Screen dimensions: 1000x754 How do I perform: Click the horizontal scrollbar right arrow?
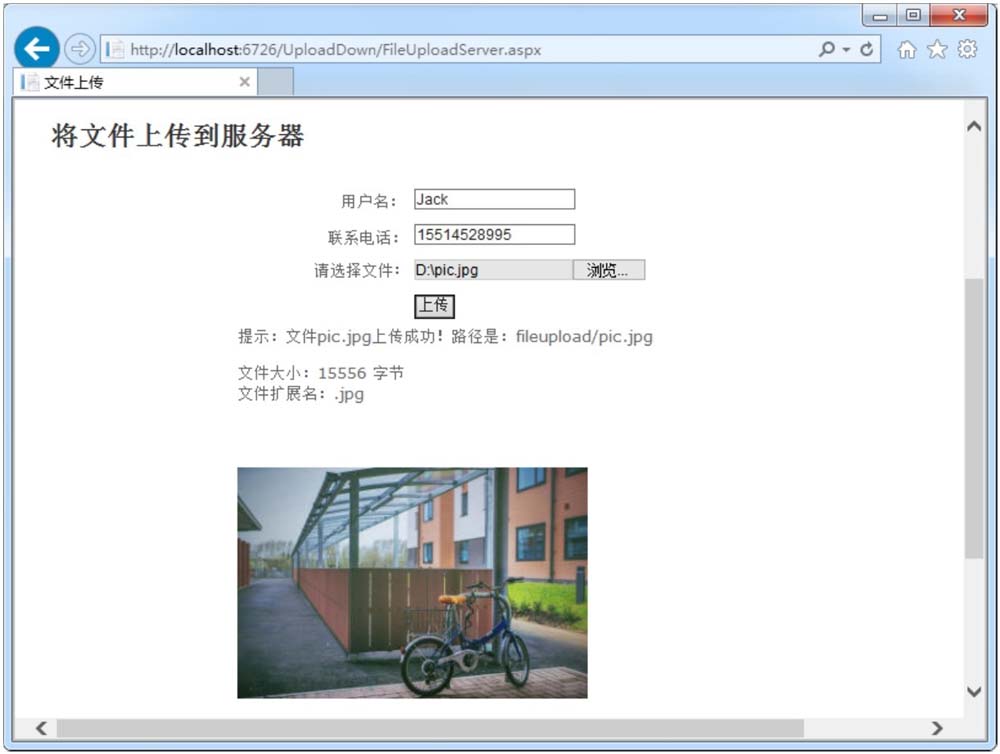[937, 728]
